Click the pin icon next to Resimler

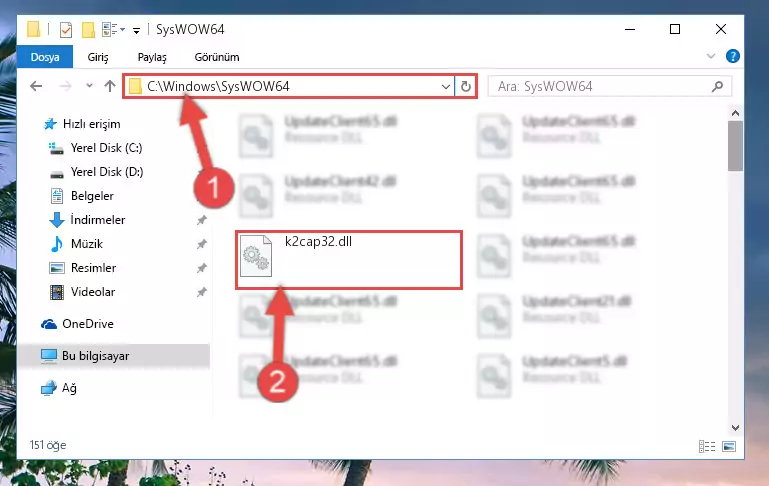click(202, 268)
